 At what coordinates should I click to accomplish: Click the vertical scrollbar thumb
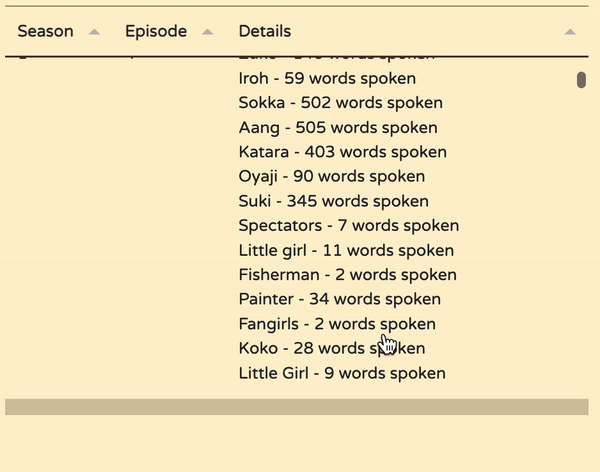point(581,80)
